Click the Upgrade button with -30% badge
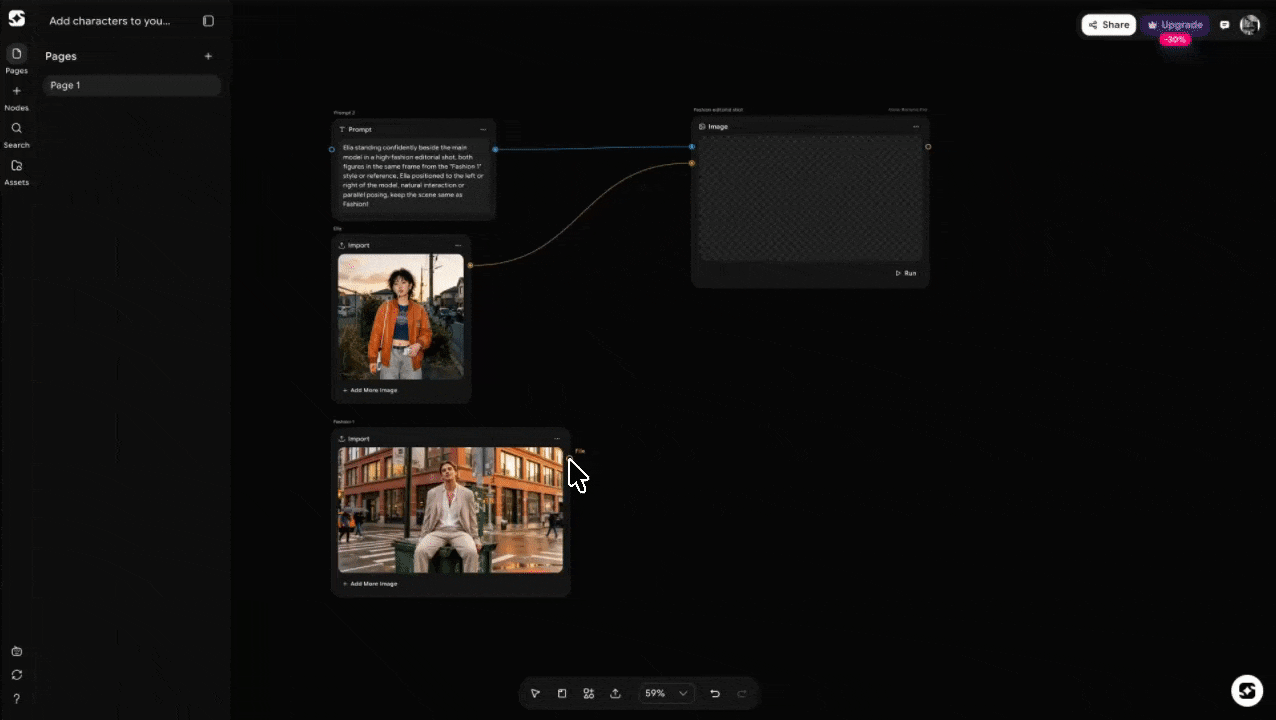This screenshot has width=1276, height=720. (x=1175, y=24)
